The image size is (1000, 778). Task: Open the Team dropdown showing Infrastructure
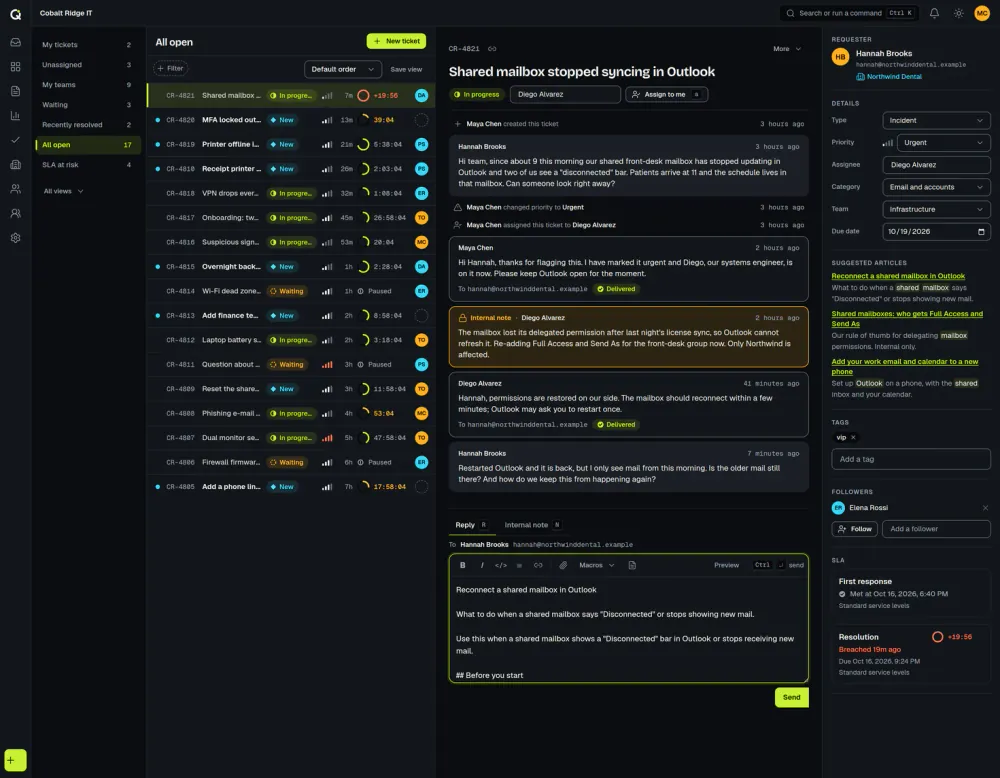pos(936,209)
